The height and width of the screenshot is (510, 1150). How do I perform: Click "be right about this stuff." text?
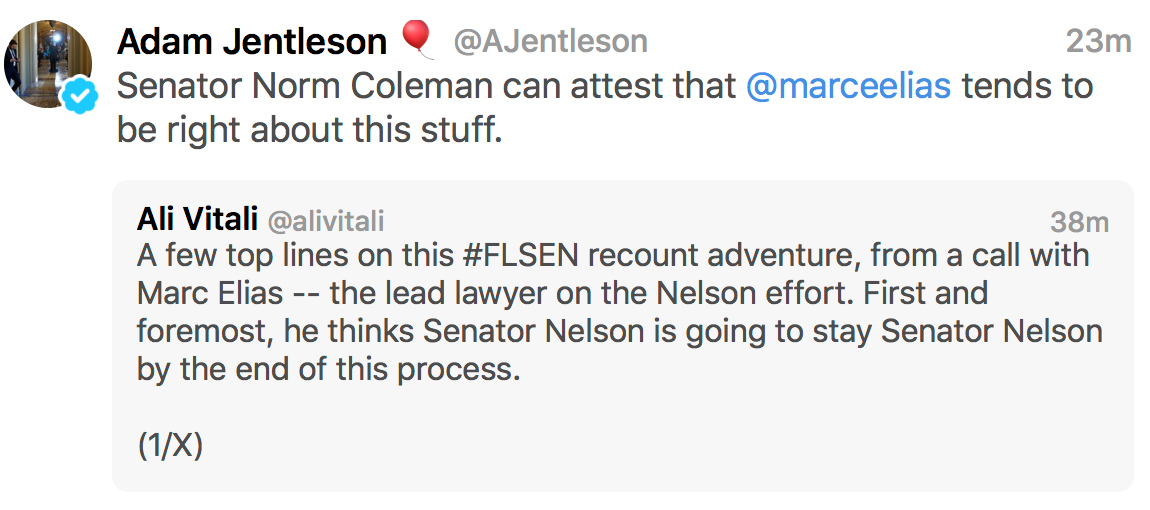click(x=309, y=130)
